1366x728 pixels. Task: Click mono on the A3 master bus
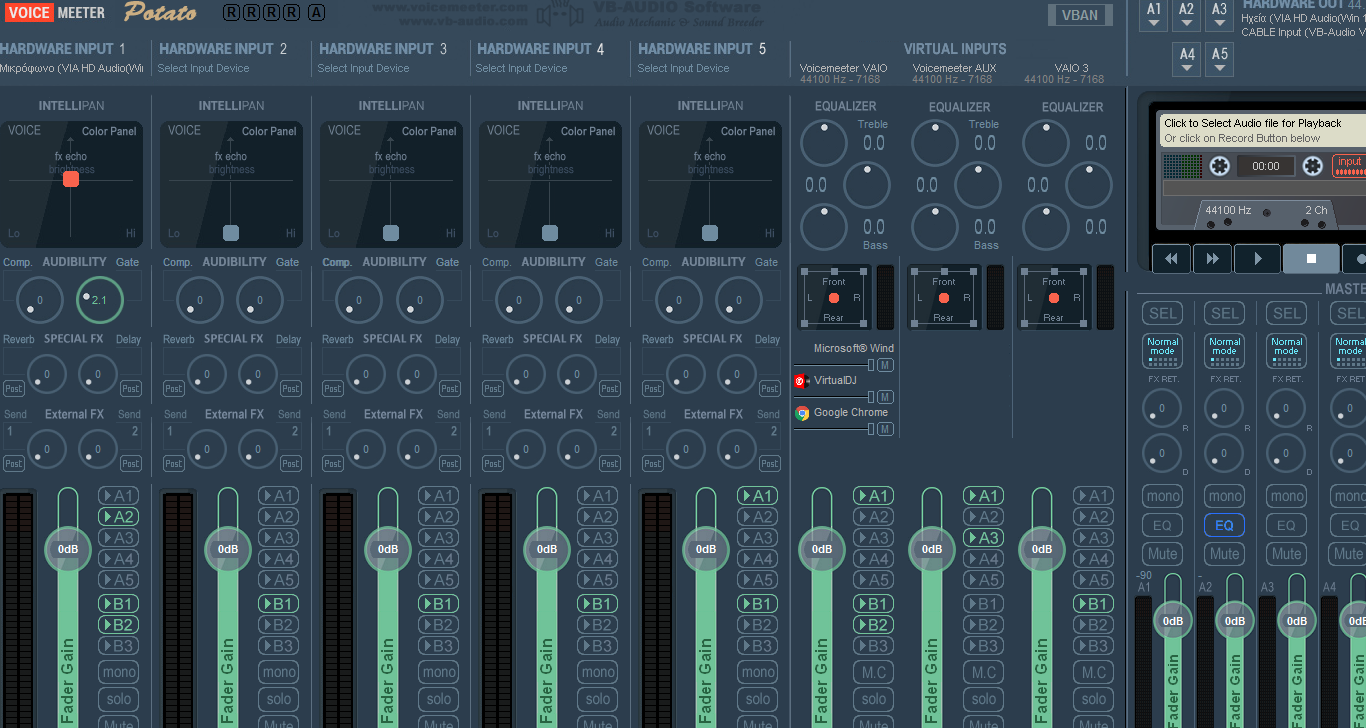(1287, 496)
